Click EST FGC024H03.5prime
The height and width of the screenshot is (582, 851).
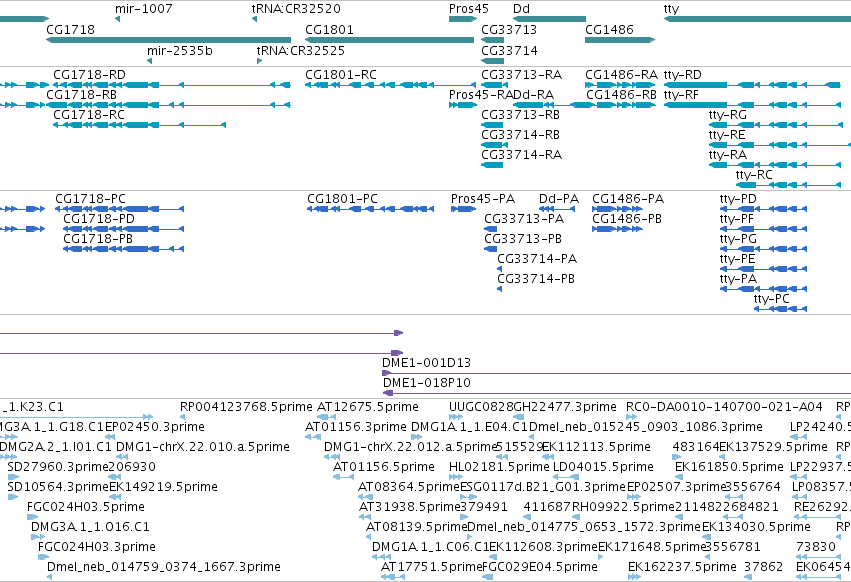click(33, 517)
